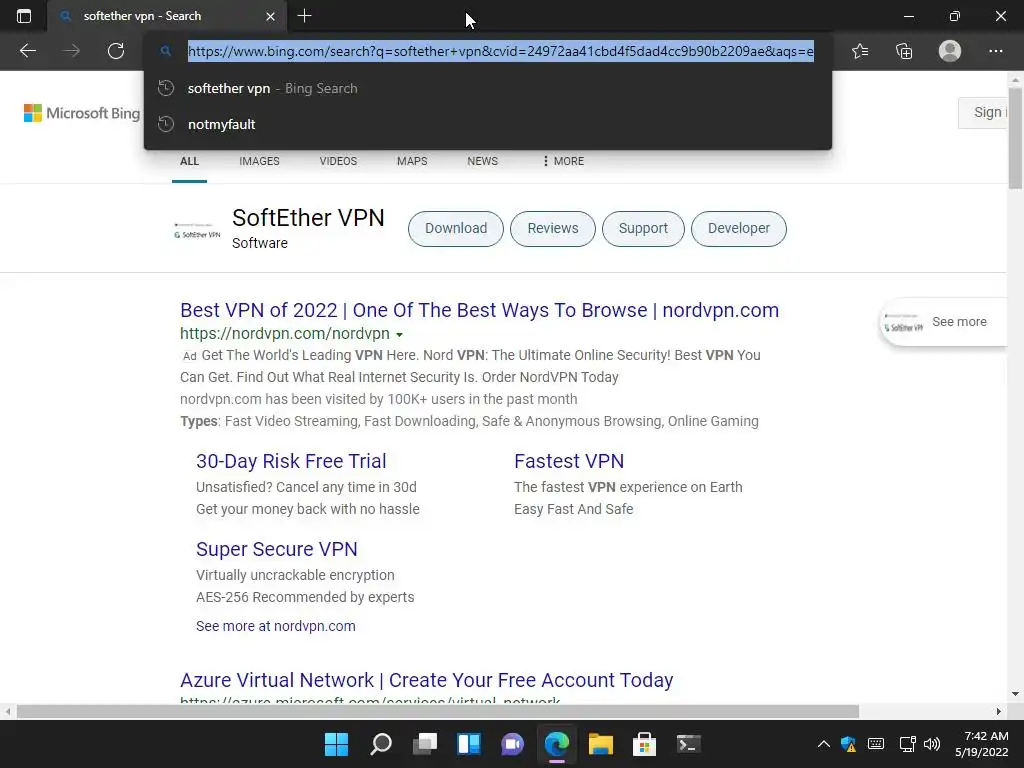
Task: Open Edge Settings and more menu
Action: pos(995,51)
